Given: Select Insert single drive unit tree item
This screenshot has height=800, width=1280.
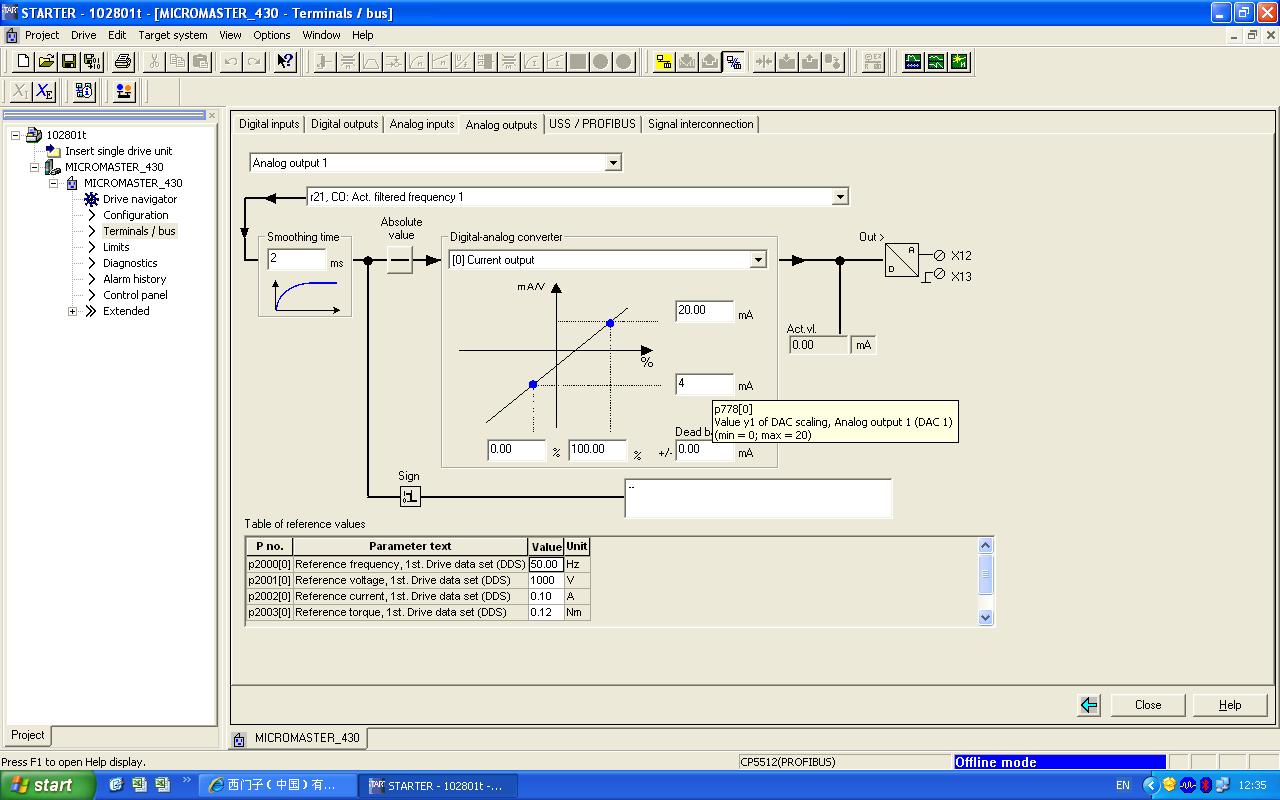Looking at the screenshot, I should [119, 151].
